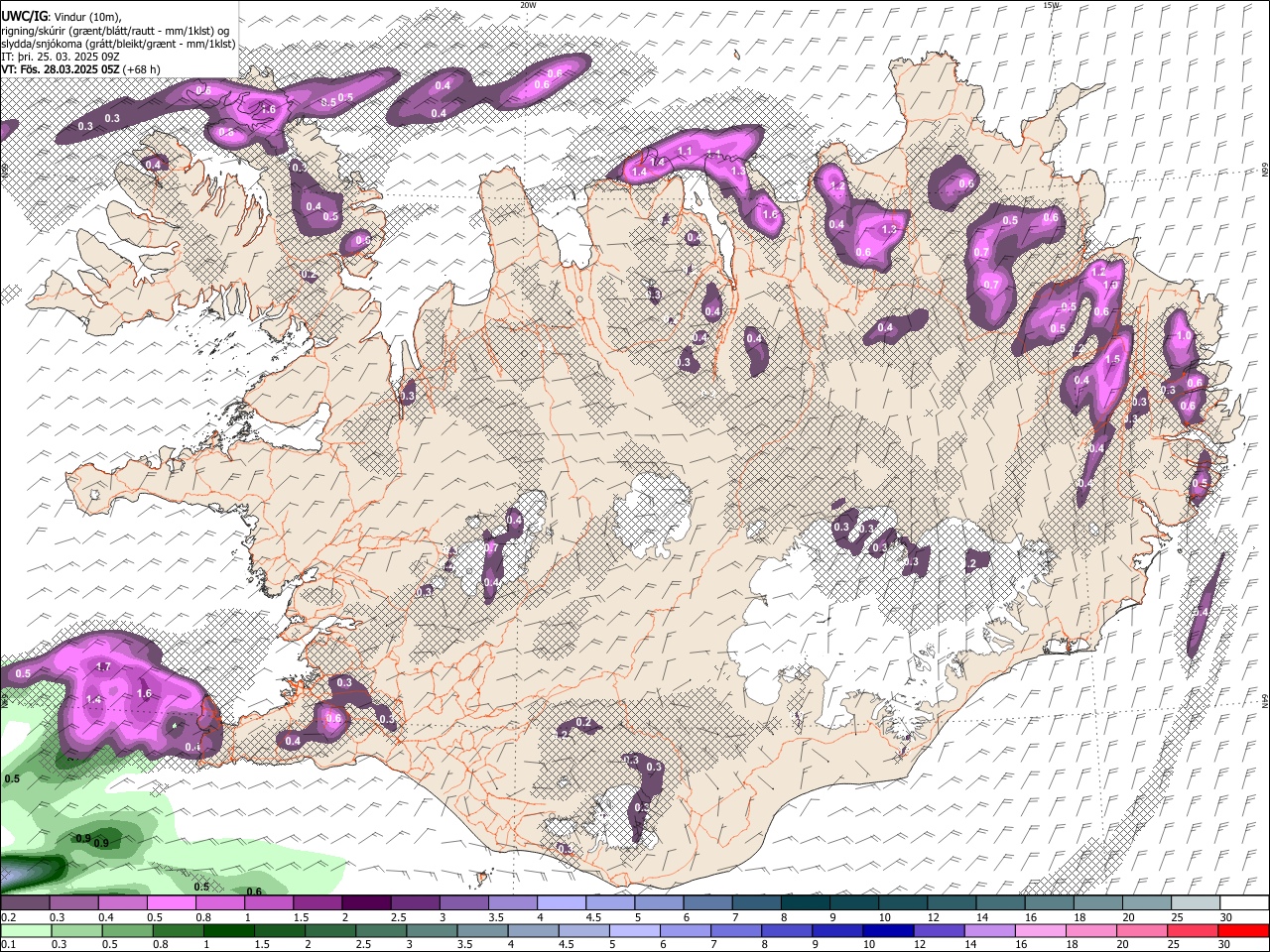Screen dimensions: 1270x952
Task: Click the 12–14 teal swatch in upper legend
Action: point(952,903)
